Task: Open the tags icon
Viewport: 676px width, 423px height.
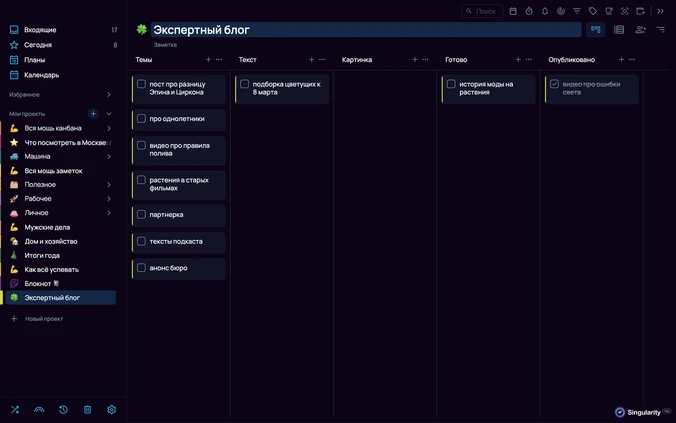Action: pos(593,11)
